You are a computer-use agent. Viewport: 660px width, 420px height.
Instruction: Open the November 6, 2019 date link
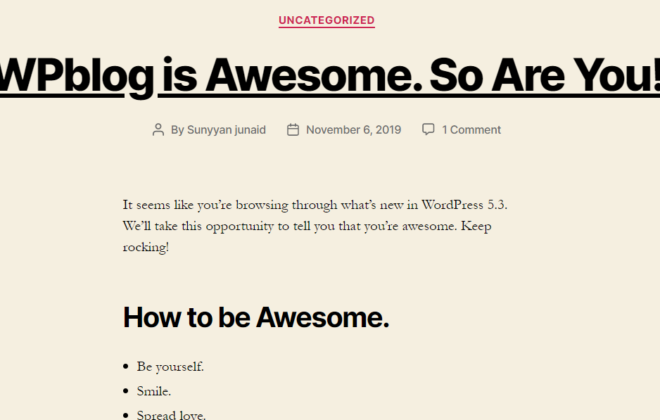[x=354, y=130]
